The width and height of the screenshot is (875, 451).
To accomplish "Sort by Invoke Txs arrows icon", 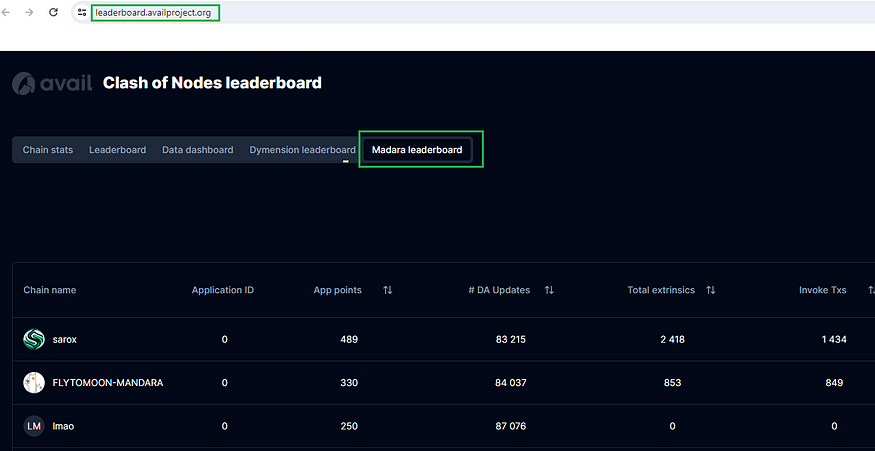I will click(871, 290).
